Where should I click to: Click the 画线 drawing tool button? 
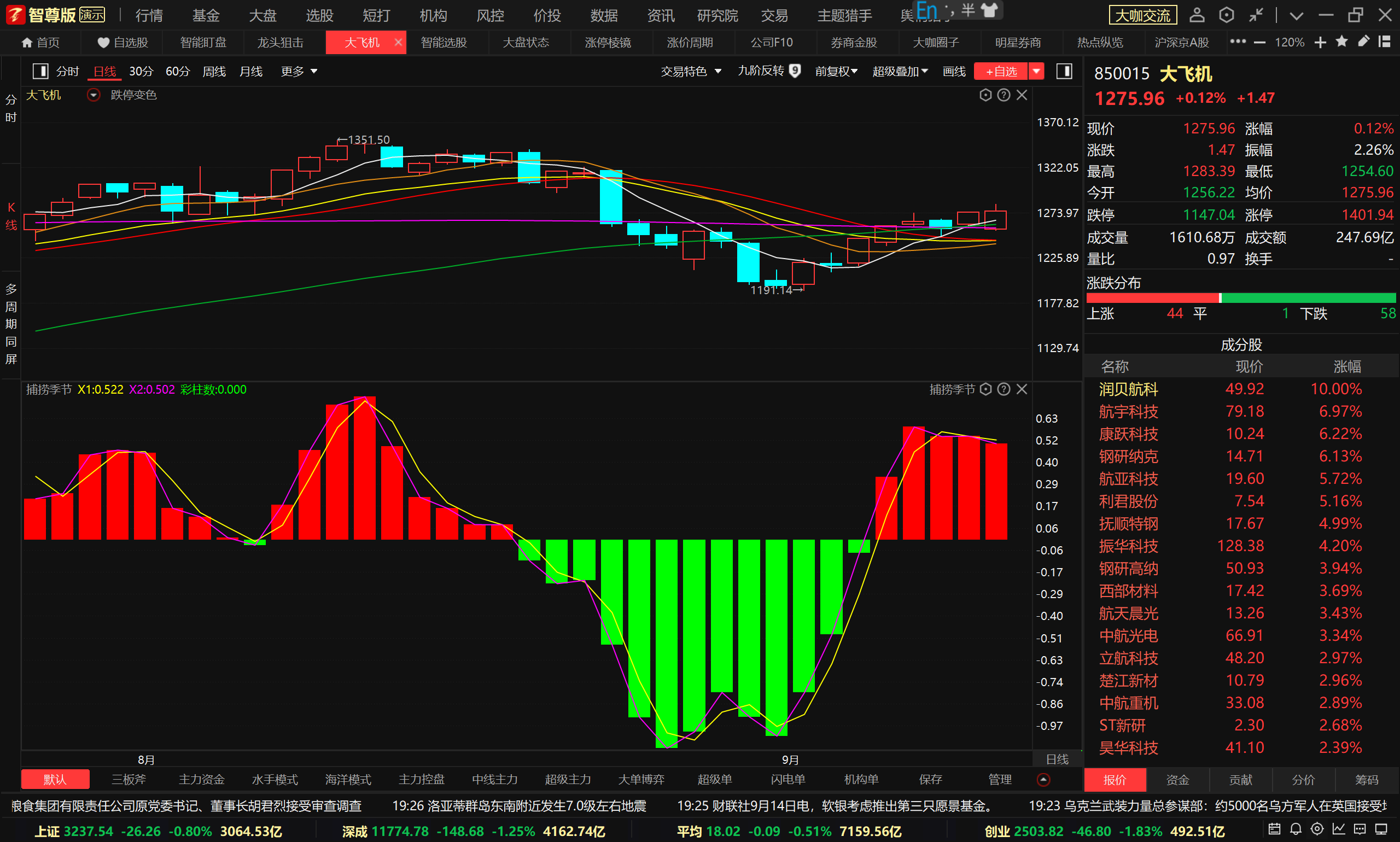click(954, 72)
